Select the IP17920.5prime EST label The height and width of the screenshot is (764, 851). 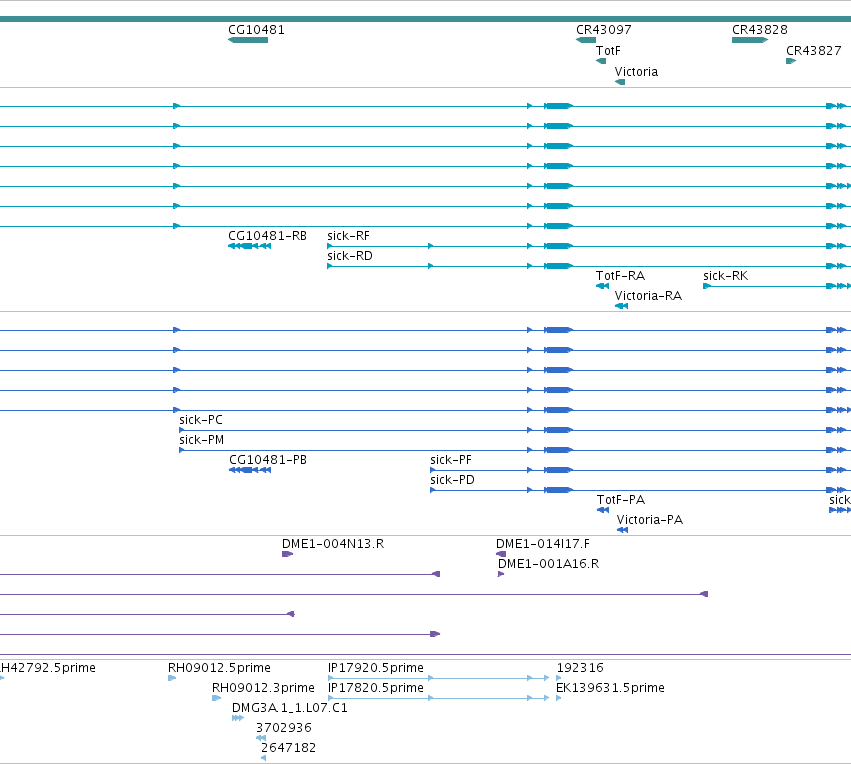(376, 668)
